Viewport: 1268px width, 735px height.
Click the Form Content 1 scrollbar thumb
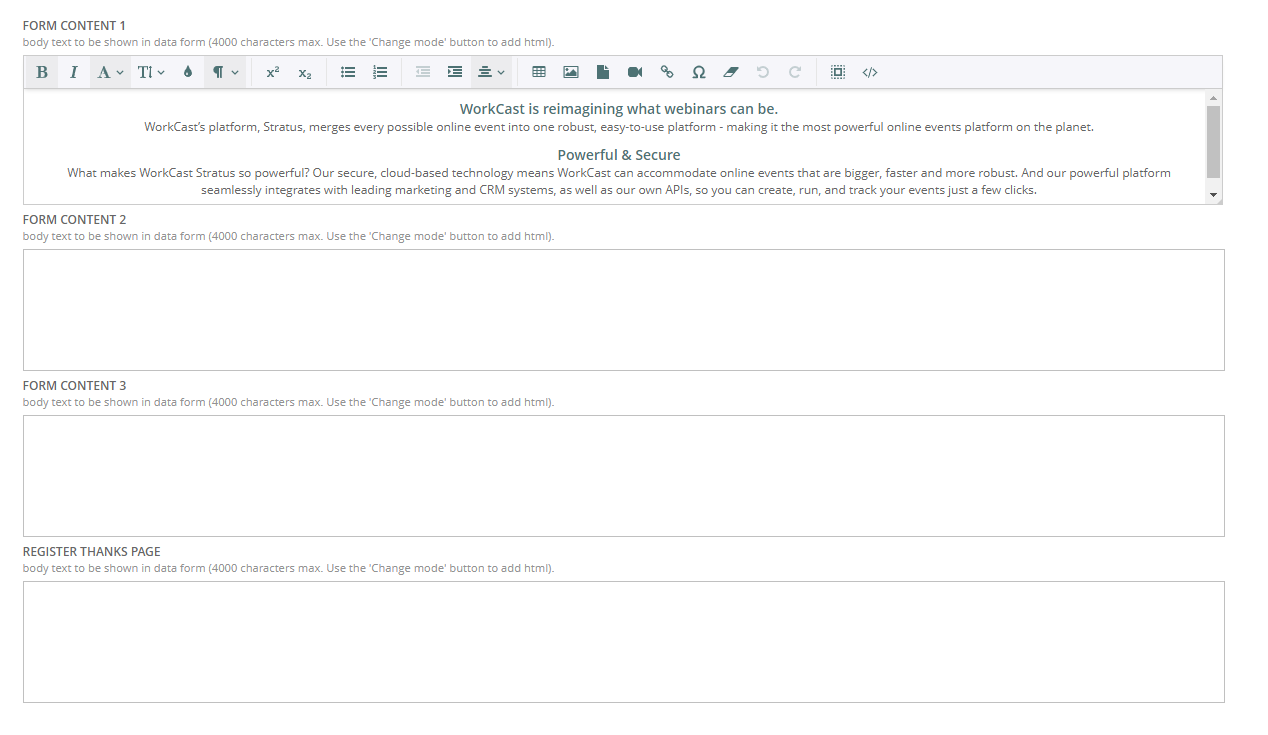(1214, 141)
